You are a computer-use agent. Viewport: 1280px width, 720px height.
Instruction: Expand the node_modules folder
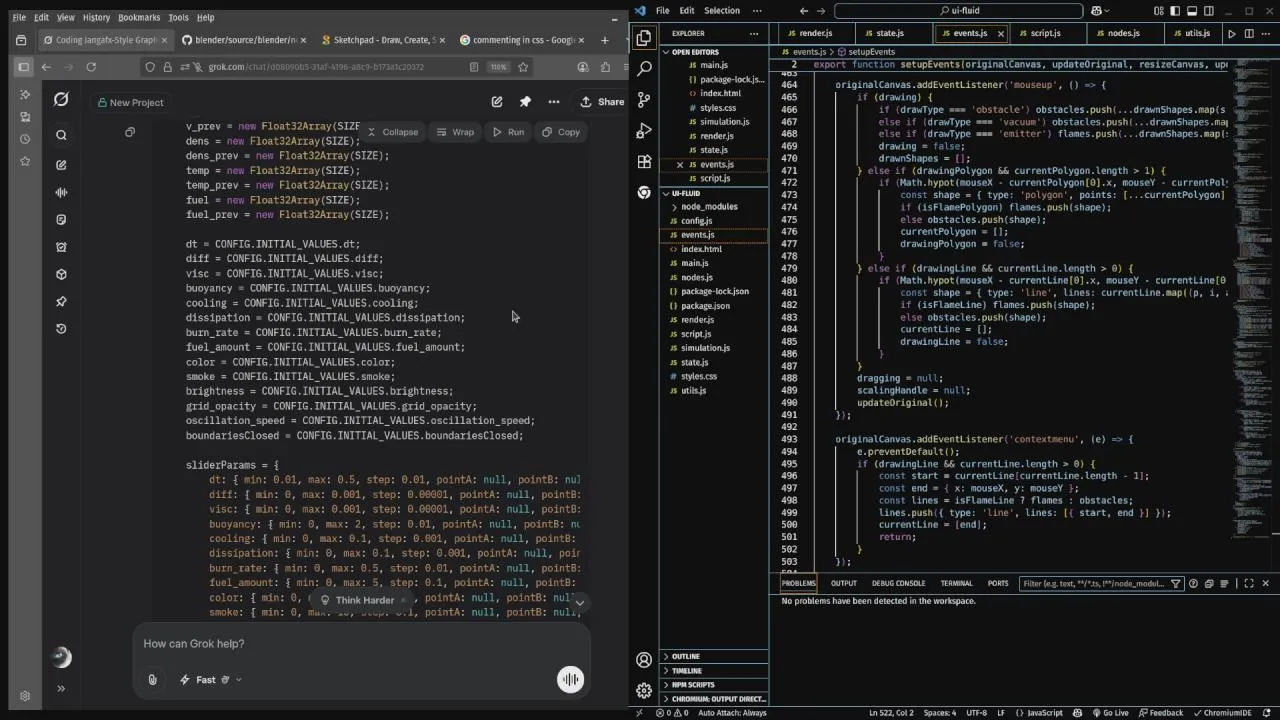(709, 207)
